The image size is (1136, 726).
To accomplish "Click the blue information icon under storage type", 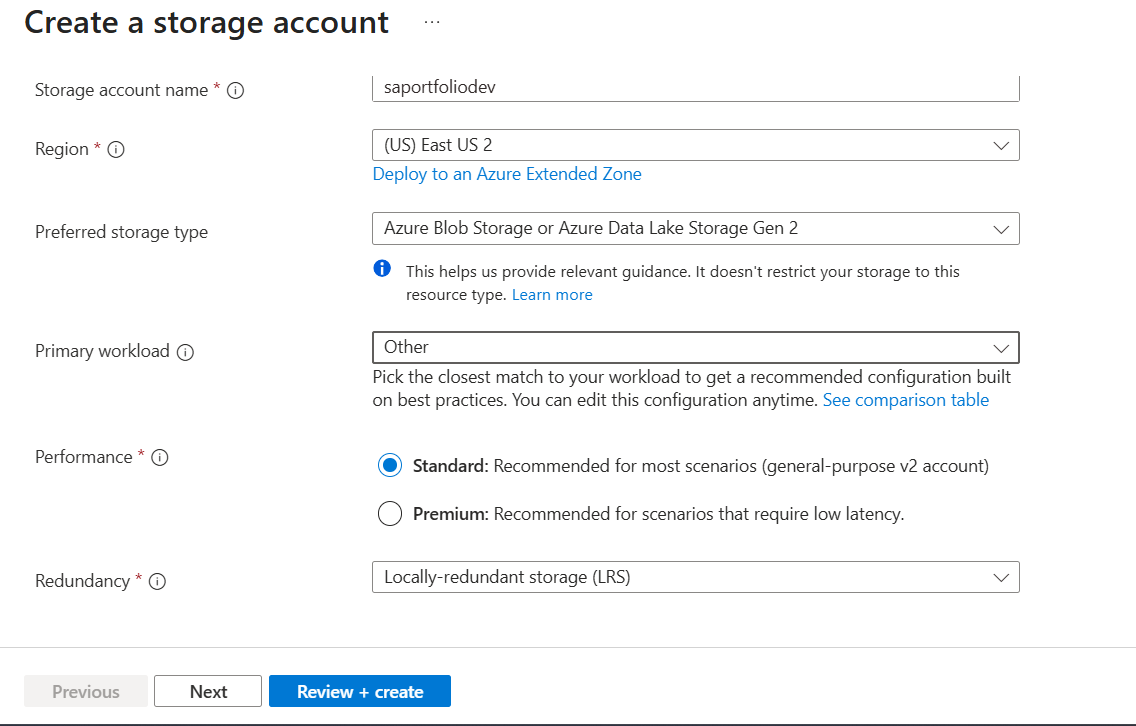I will pyautogui.click(x=382, y=269).
